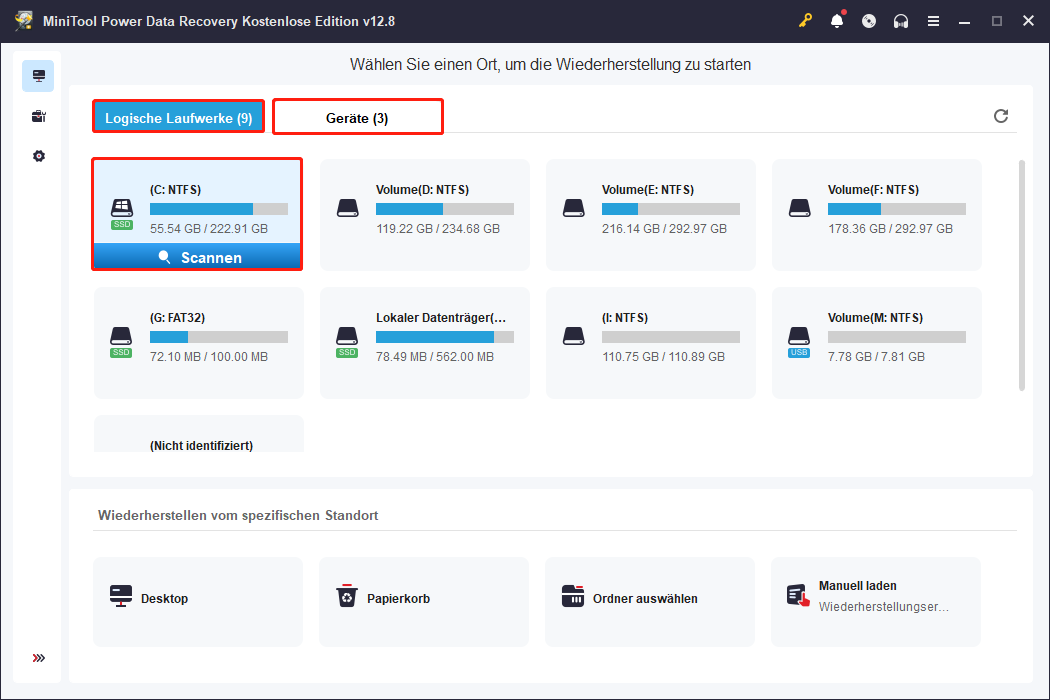This screenshot has height=700, width=1050.
Task: Click Scannen on drive C
Action: click(x=197, y=257)
